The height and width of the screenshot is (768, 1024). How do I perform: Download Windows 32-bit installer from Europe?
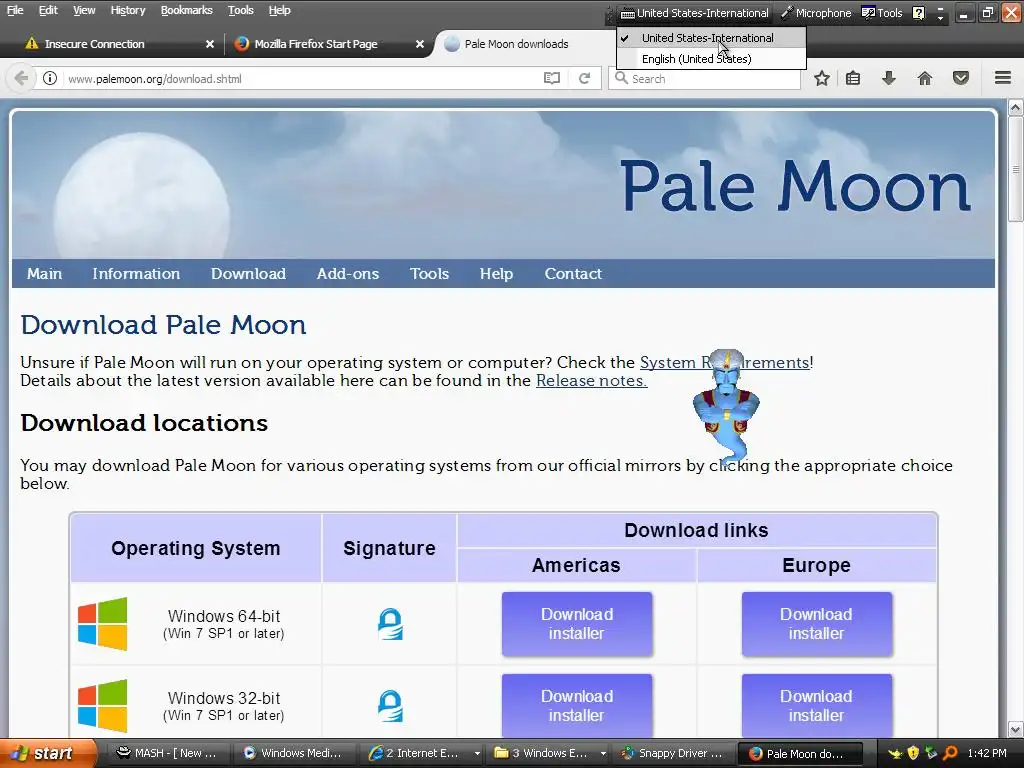(x=816, y=706)
